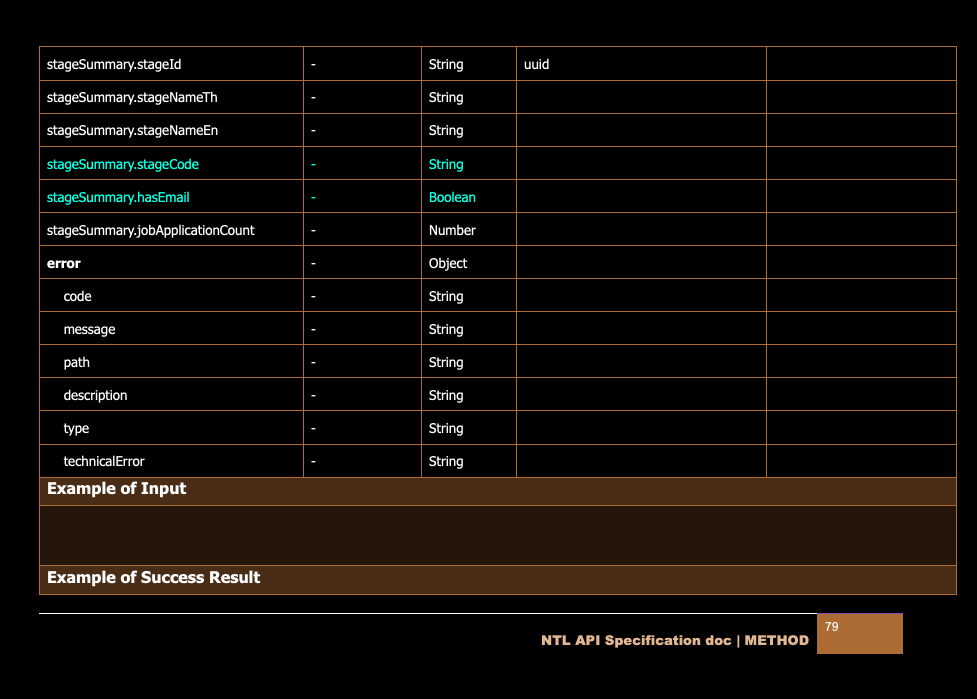The image size is (977, 699).
Task: Click the stageSummary.stageId field name
Action: (114, 64)
